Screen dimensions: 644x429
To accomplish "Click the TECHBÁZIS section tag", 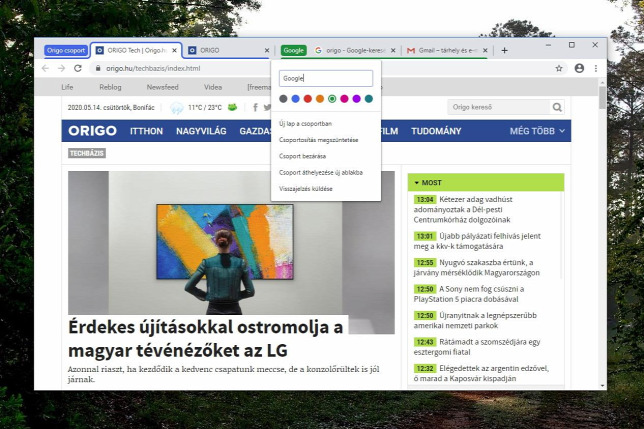I will tap(87, 153).
